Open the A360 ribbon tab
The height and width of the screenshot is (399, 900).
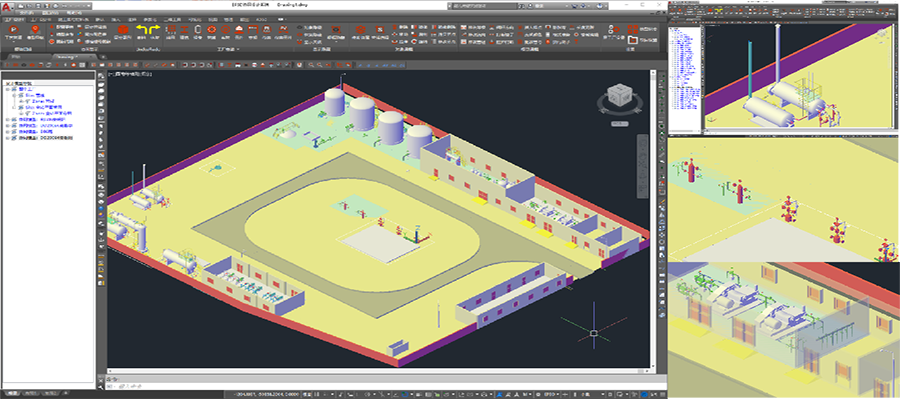tap(262, 19)
